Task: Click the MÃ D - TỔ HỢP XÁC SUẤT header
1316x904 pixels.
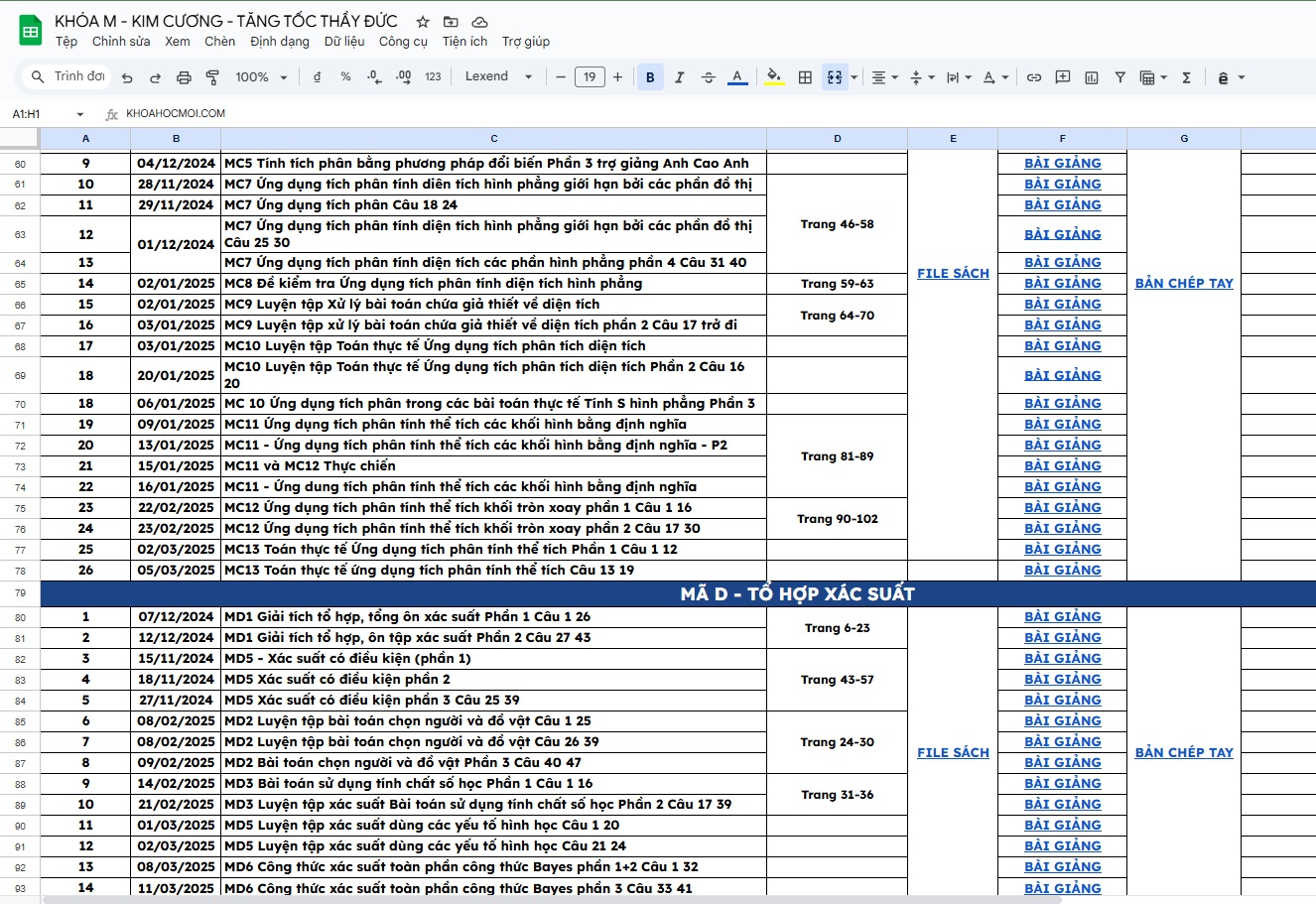Action: click(x=797, y=593)
